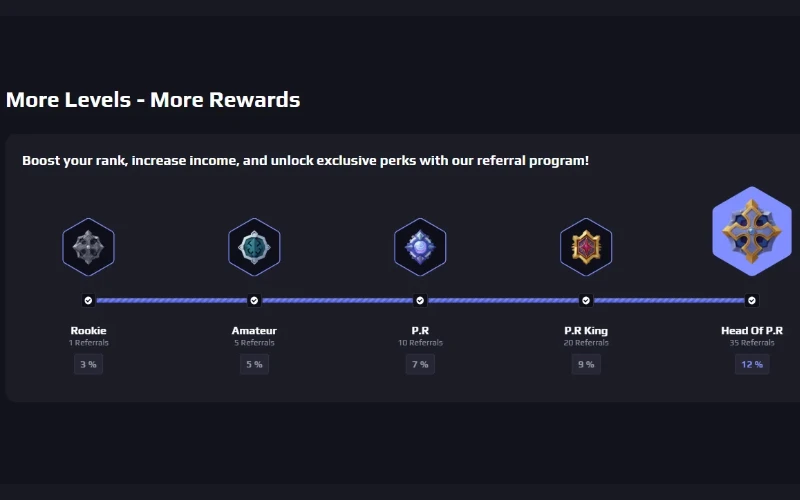The image size is (800, 500).
Task: Click the checkmark marker above Amateur
Action: 254,301
